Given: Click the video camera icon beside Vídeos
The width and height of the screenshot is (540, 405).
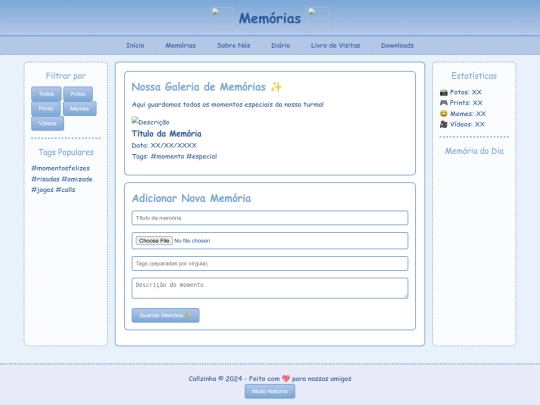Looking at the screenshot, I should pos(444,124).
